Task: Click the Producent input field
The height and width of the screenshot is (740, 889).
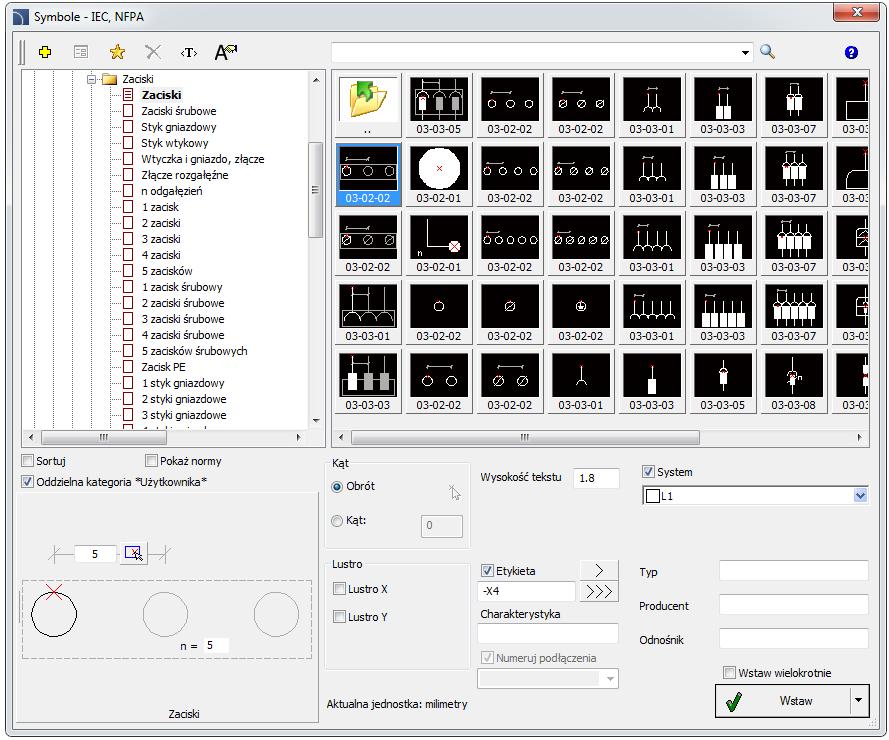Action: coord(793,604)
